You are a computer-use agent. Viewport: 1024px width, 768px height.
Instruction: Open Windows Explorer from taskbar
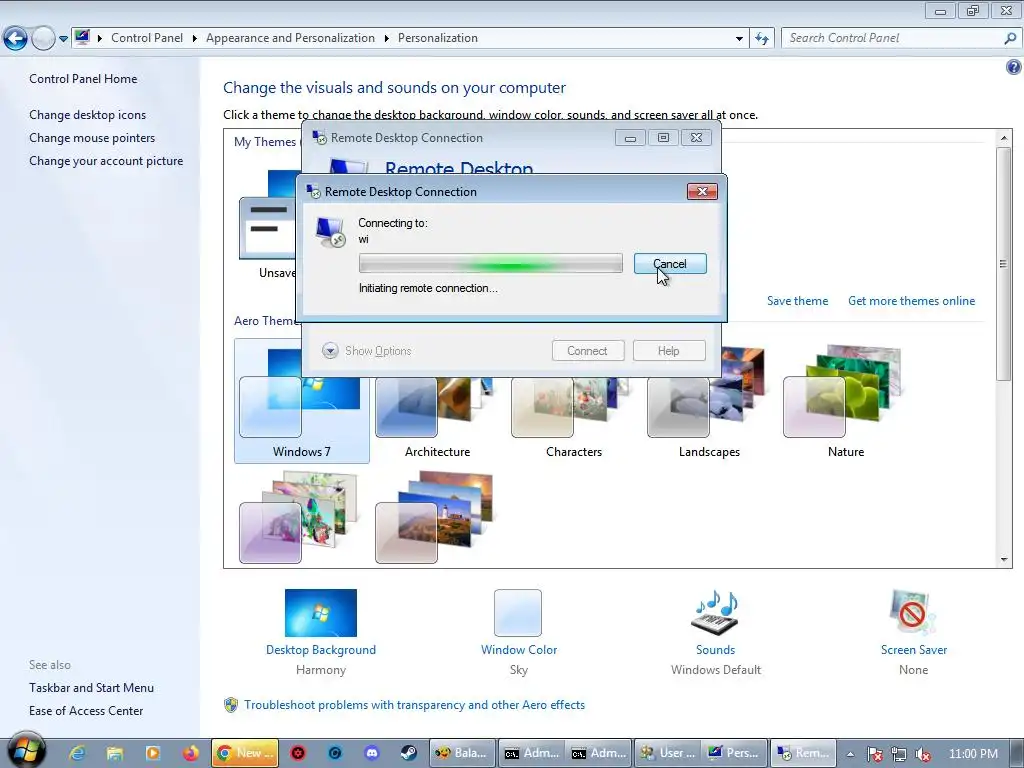[x=115, y=753]
